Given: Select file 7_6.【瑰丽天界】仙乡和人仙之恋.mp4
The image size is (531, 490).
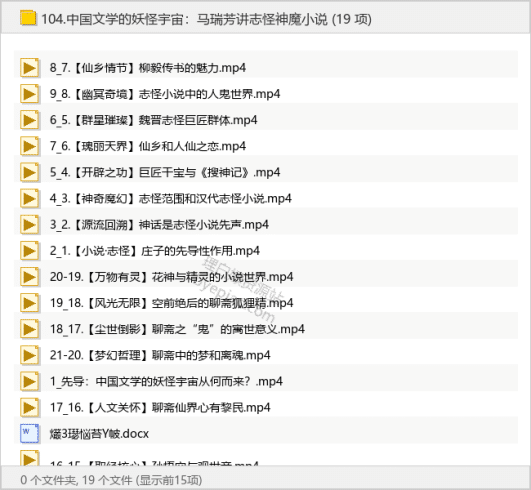Looking at the screenshot, I should click(x=148, y=146).
